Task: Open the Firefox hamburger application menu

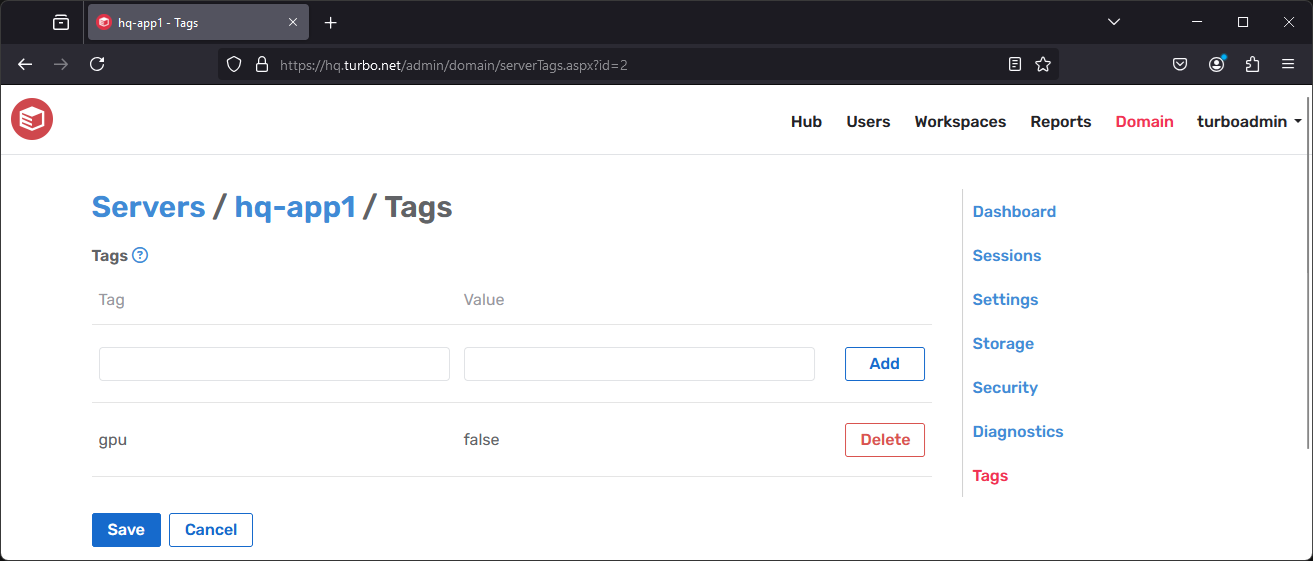Action: coord(1288,64)
